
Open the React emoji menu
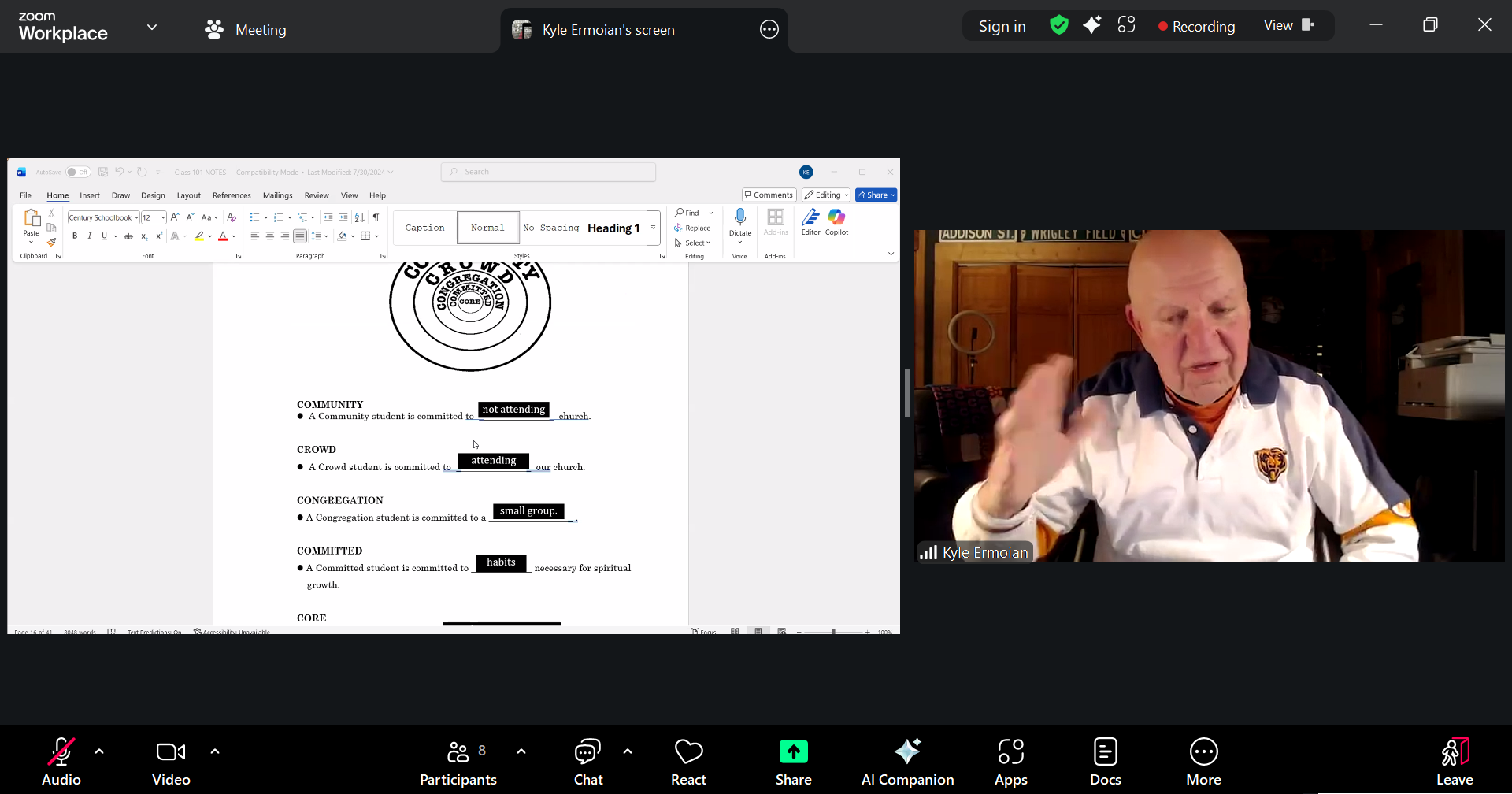coord(688,761)
